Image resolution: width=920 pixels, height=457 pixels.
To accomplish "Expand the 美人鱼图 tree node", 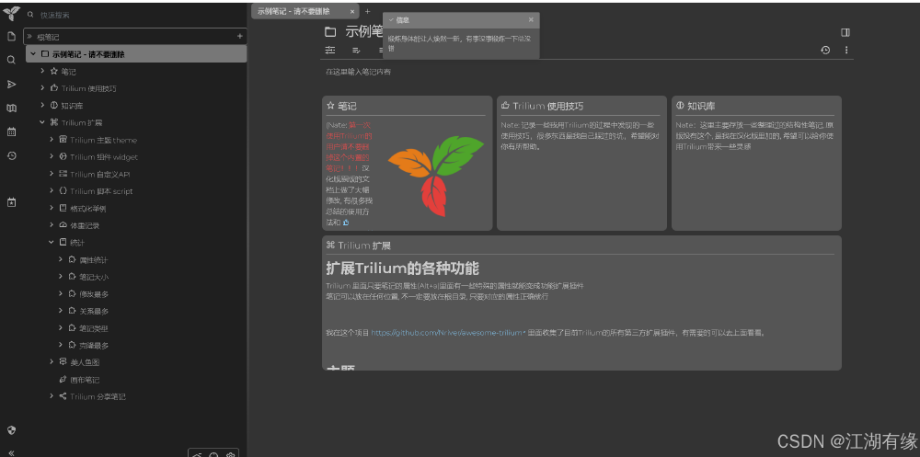I will 52,362.
